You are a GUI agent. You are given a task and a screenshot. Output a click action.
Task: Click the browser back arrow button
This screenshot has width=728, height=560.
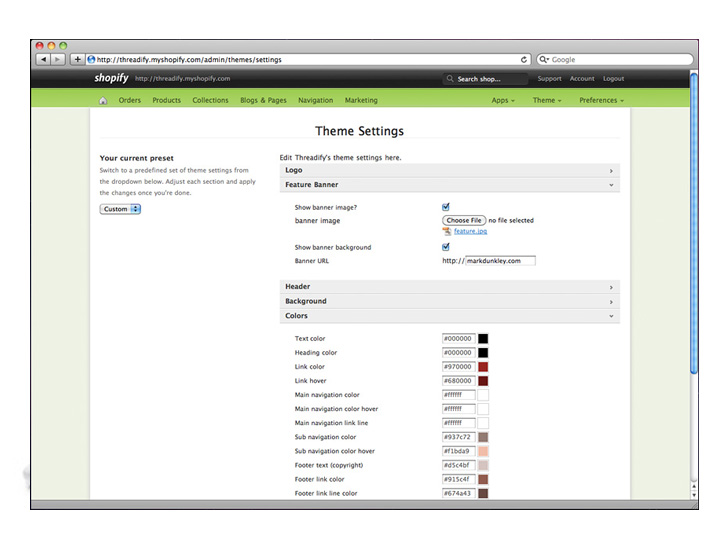coord(43,60)
